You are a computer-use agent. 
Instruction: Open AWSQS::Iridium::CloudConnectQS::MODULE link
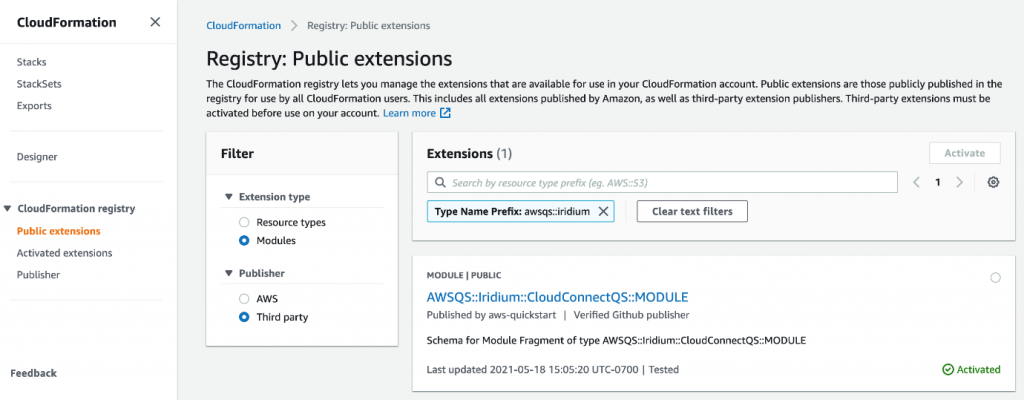[557, 297]
